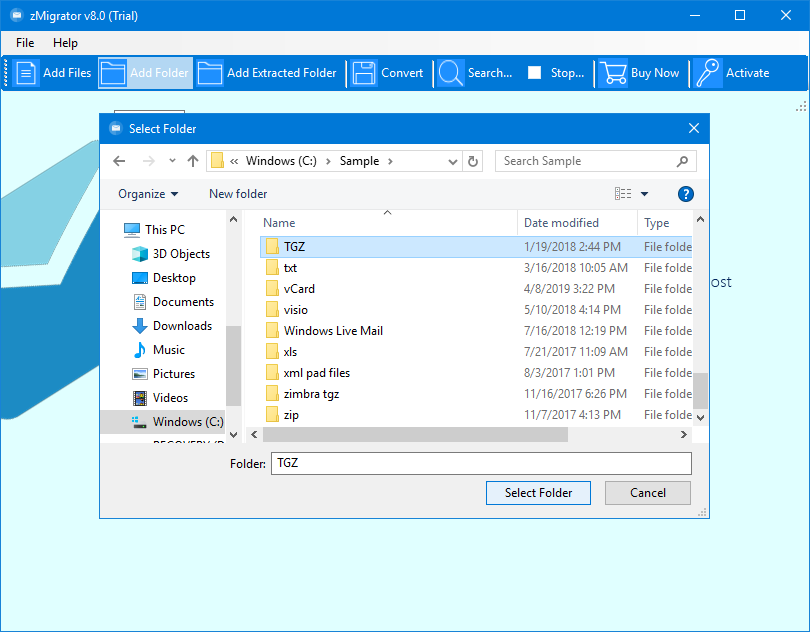Go up one folder level arrow
This screenshot has width=810, height=632.
point(193,161)
